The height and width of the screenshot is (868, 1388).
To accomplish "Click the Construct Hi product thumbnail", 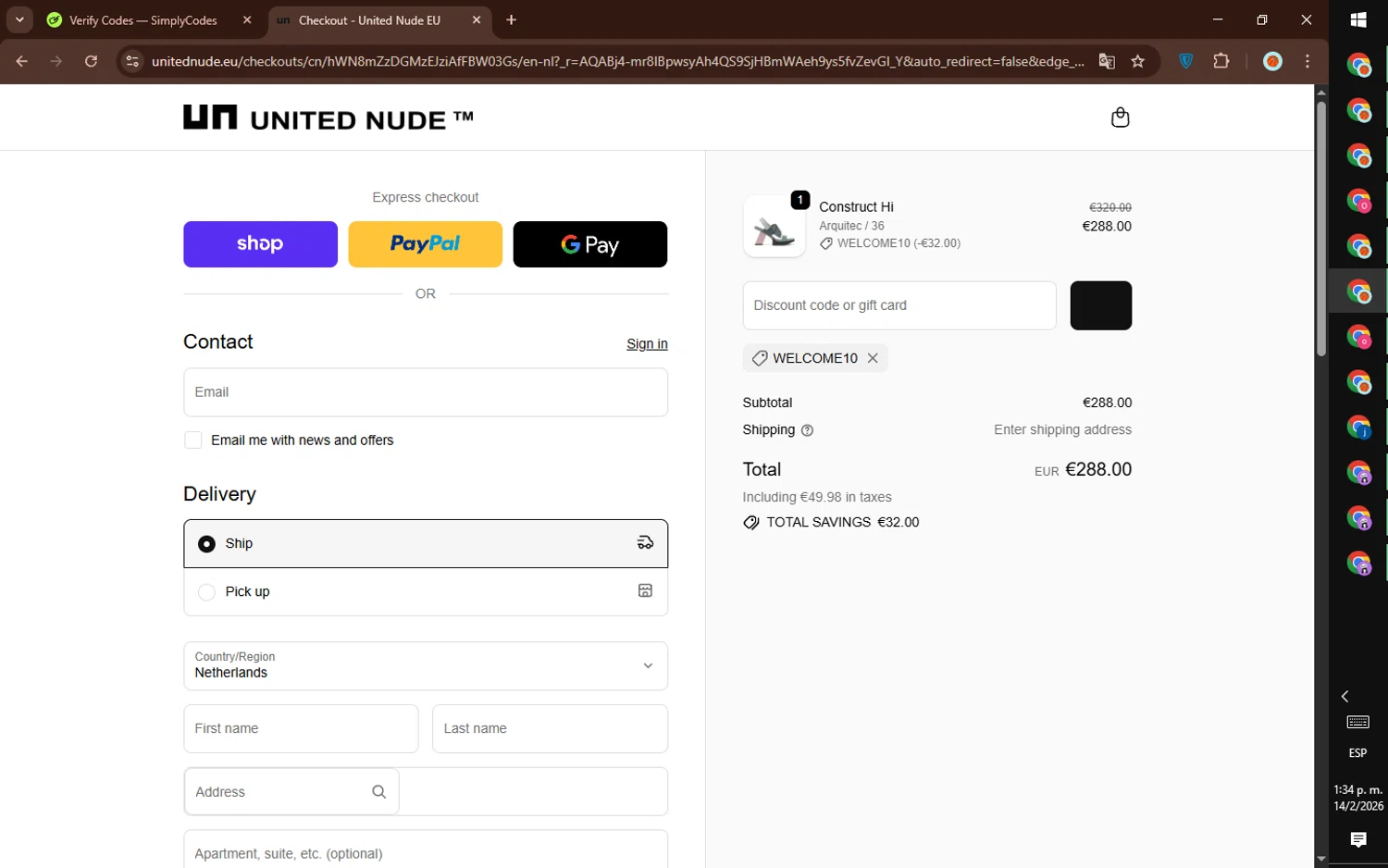I will point(775,227).
